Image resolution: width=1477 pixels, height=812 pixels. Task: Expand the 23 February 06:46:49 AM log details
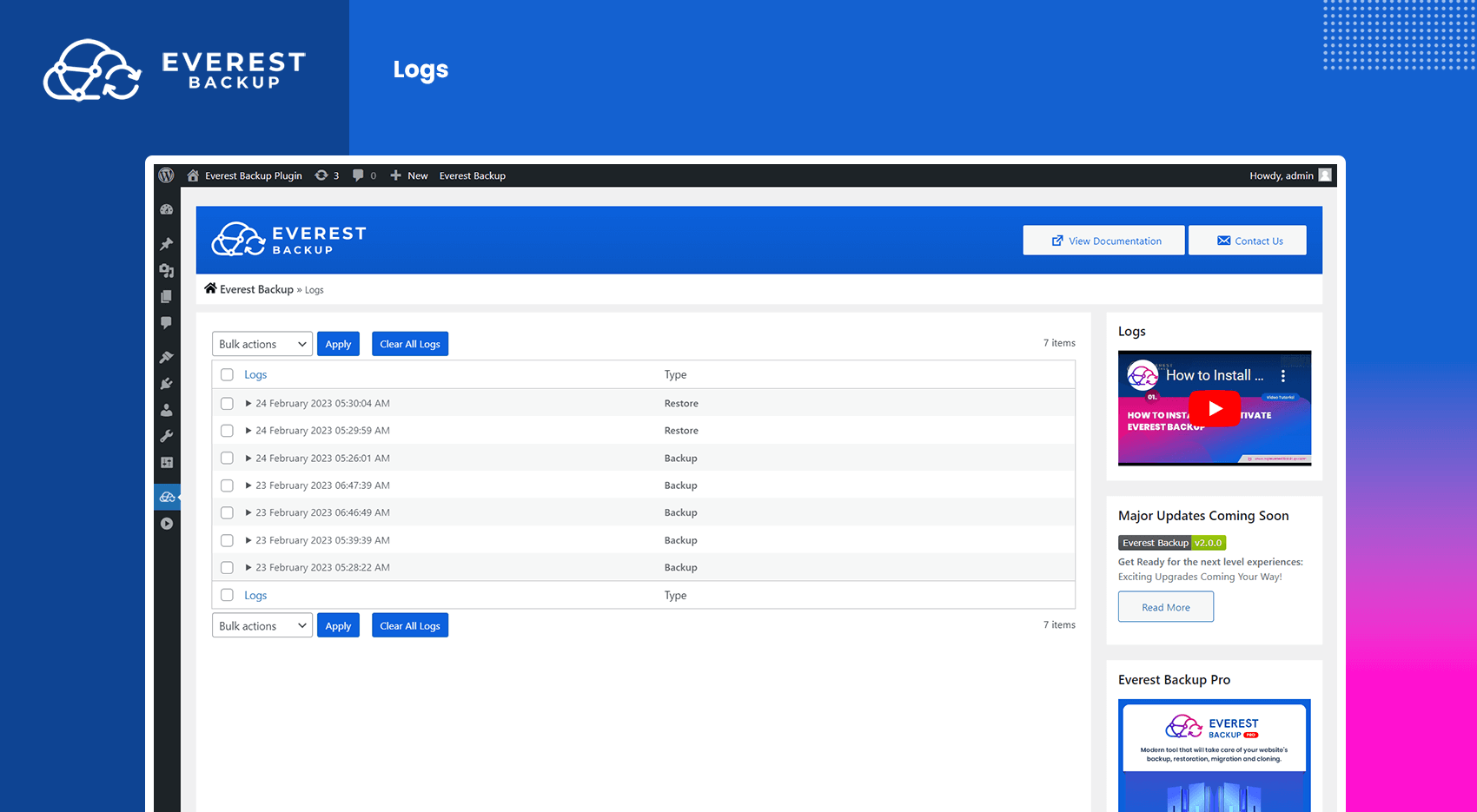tap(248, 512)
